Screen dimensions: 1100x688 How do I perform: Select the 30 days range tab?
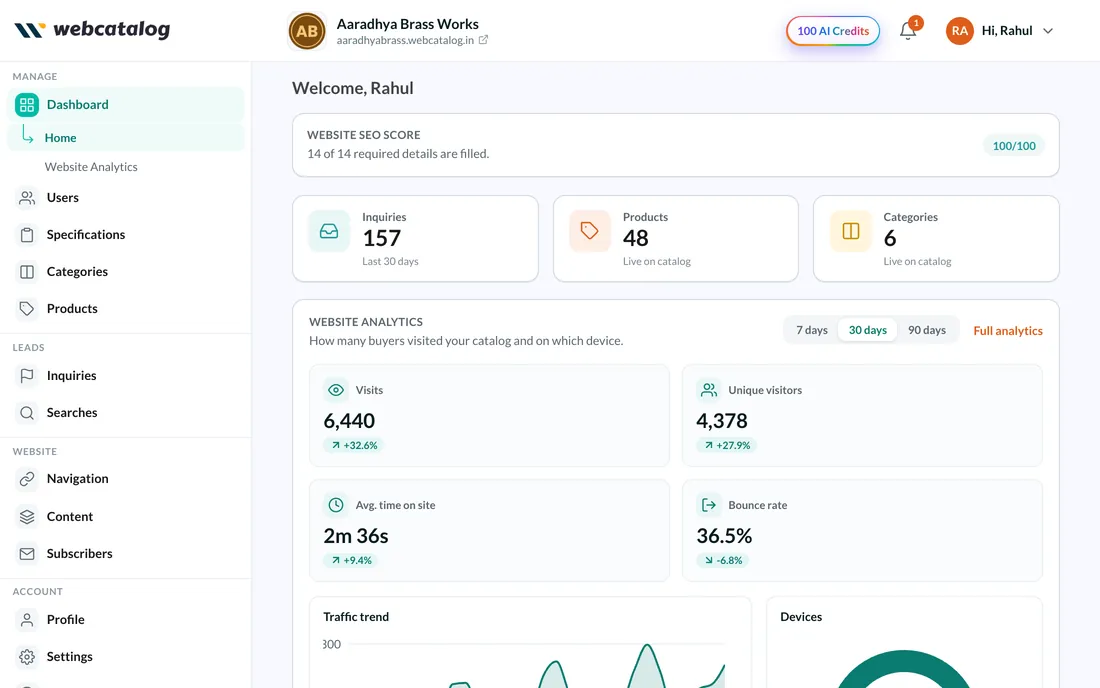coord(868,330)
